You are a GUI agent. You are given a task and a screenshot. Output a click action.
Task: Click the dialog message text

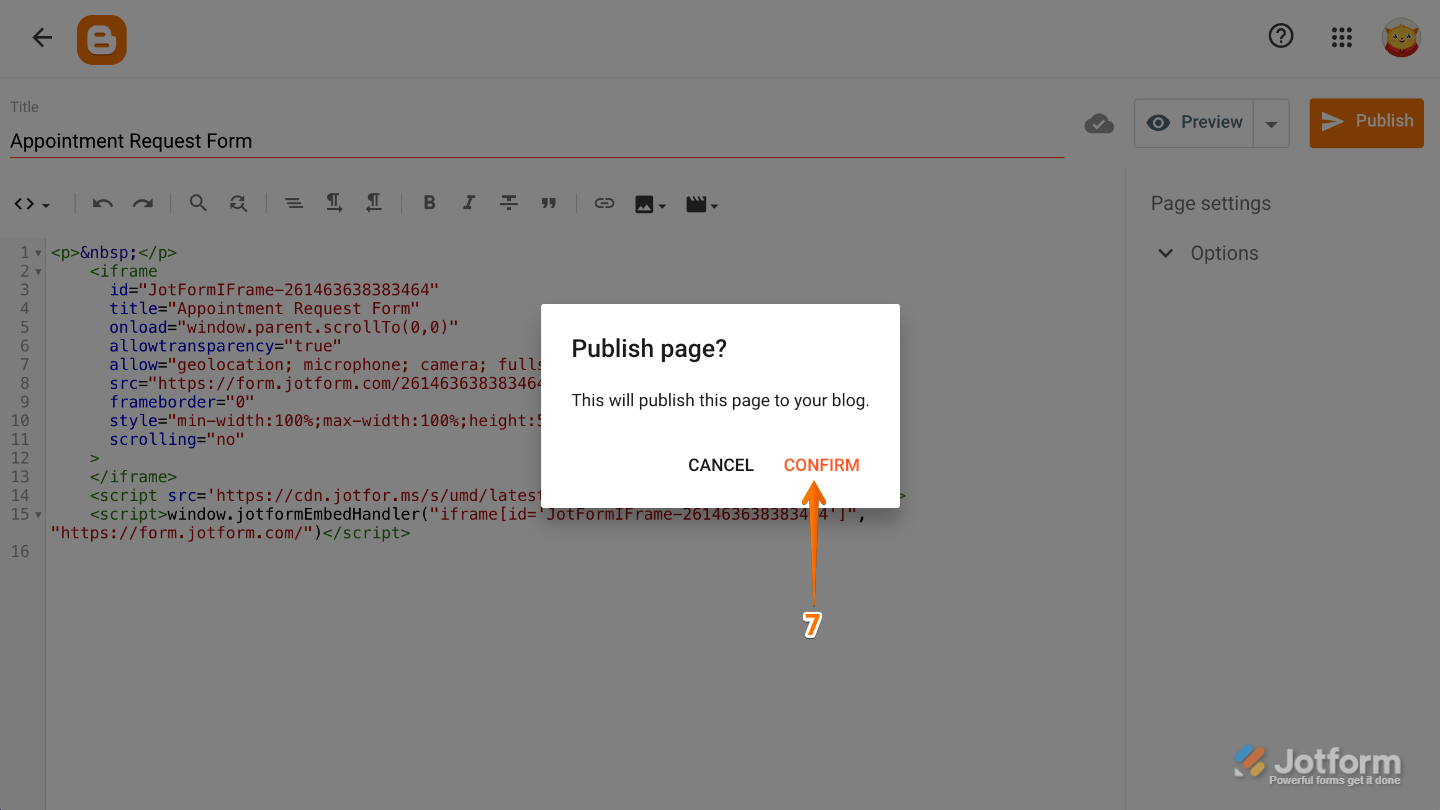(x=720, y=400)
